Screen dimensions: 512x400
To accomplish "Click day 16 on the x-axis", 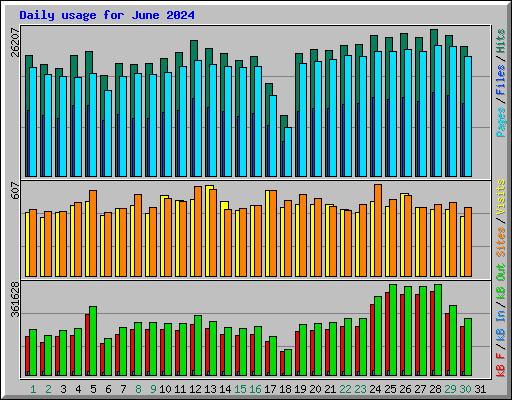I will 255,389.
